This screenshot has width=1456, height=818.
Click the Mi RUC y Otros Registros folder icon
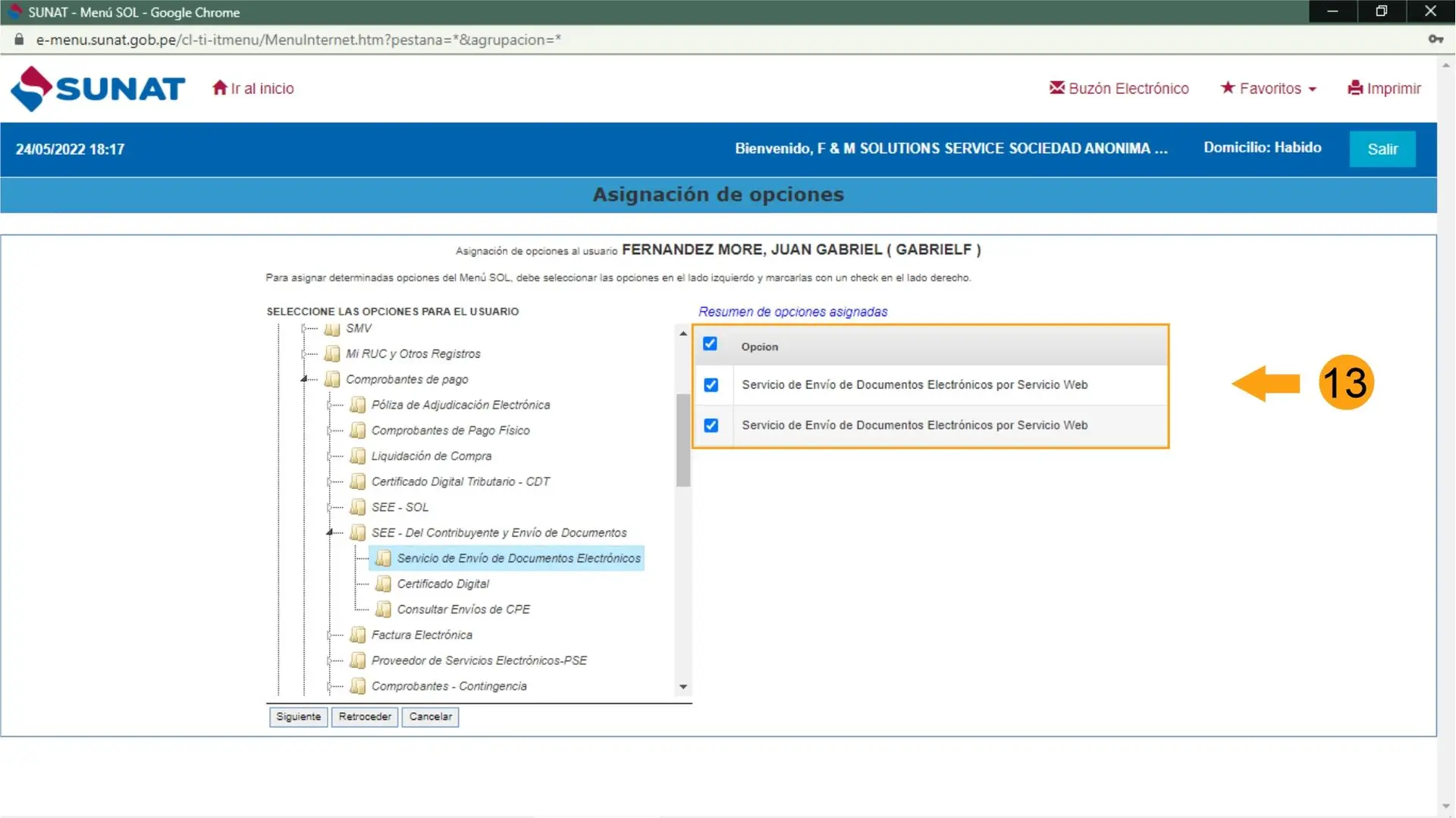pyautogui.click(x=332, y=354)
